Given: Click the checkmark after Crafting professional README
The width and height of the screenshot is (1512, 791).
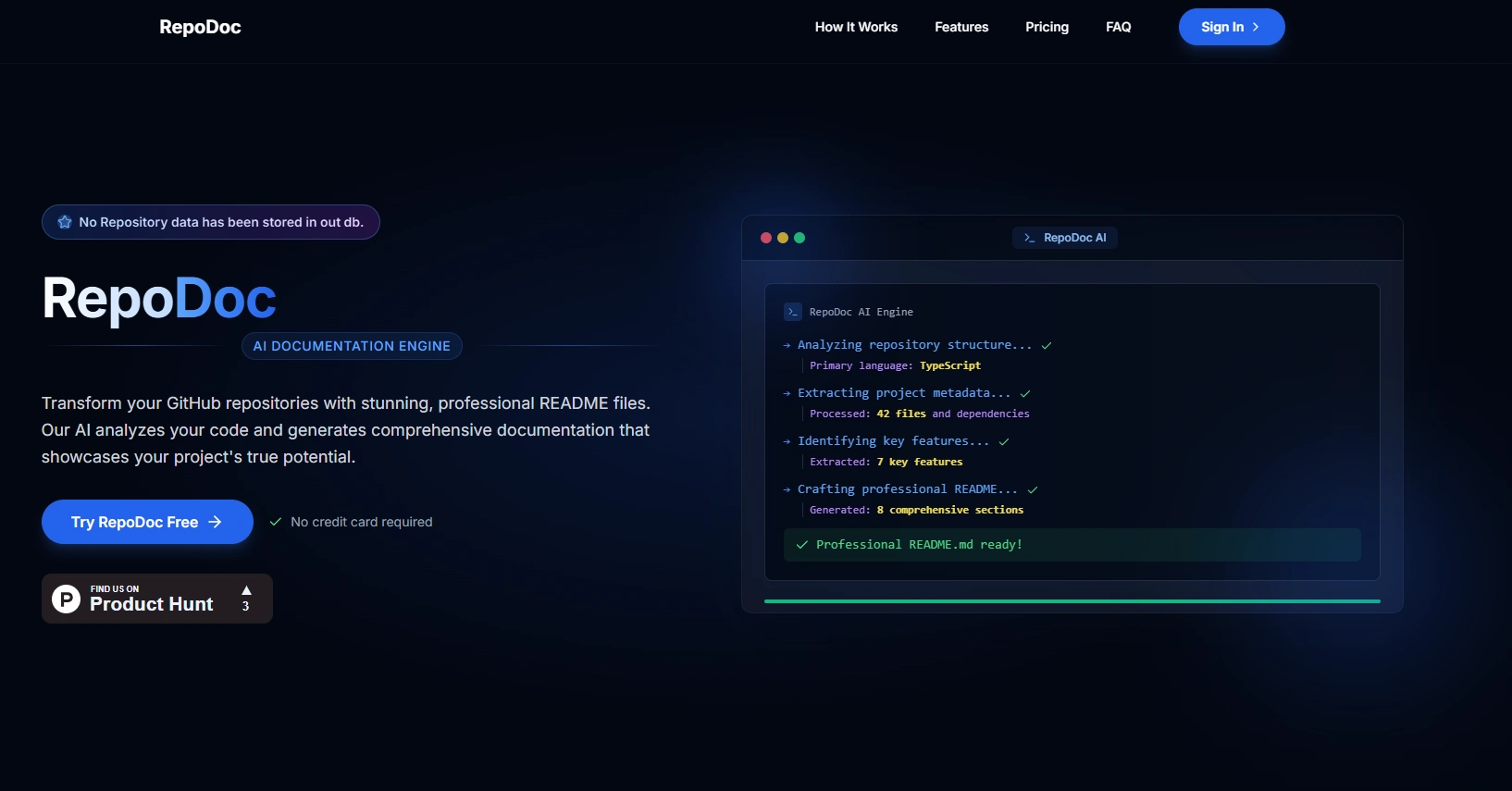Looking at the screenshot, I should [1033, 489].
